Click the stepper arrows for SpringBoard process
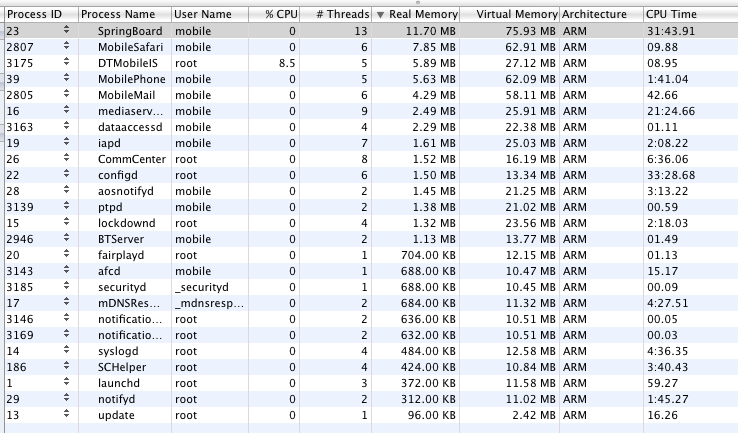 click(66, 30)
